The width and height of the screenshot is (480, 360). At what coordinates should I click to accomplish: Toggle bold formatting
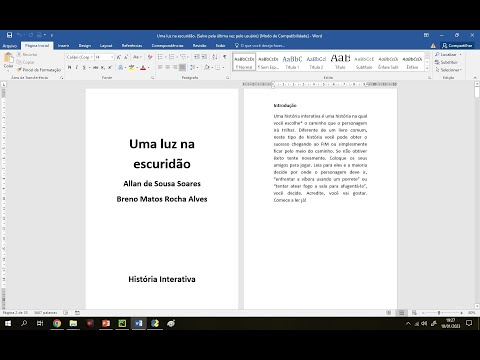coord(70,67)
